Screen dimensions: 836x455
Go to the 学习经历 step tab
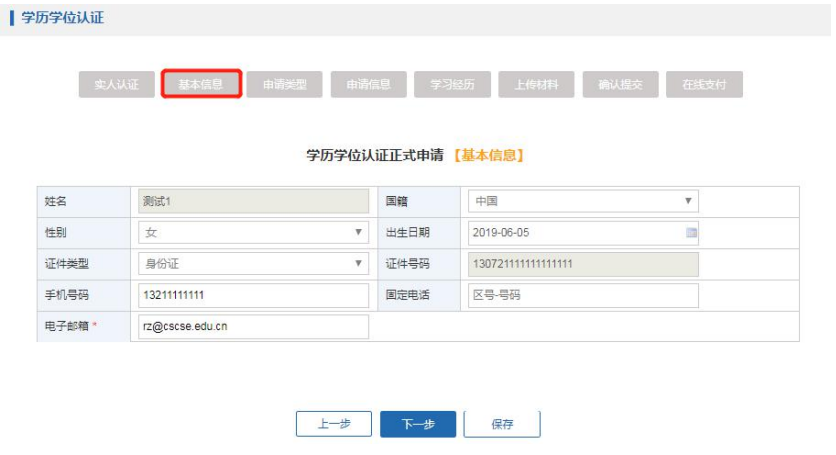[x=452, y=84]
